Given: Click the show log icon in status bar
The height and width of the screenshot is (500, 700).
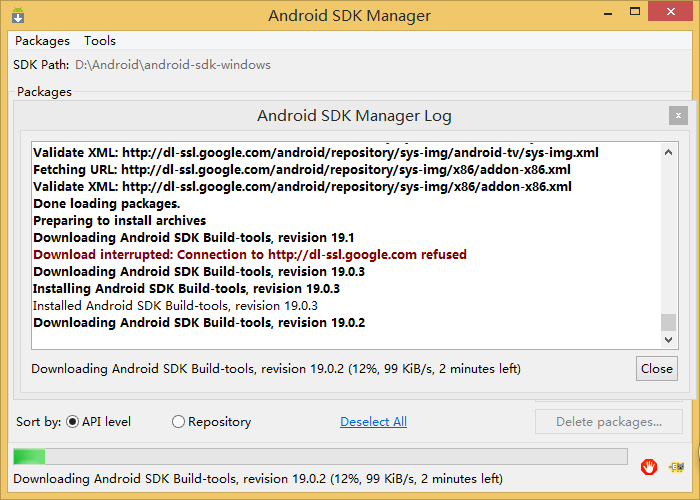Looking at the screenshot, I should tap(676, 467).
